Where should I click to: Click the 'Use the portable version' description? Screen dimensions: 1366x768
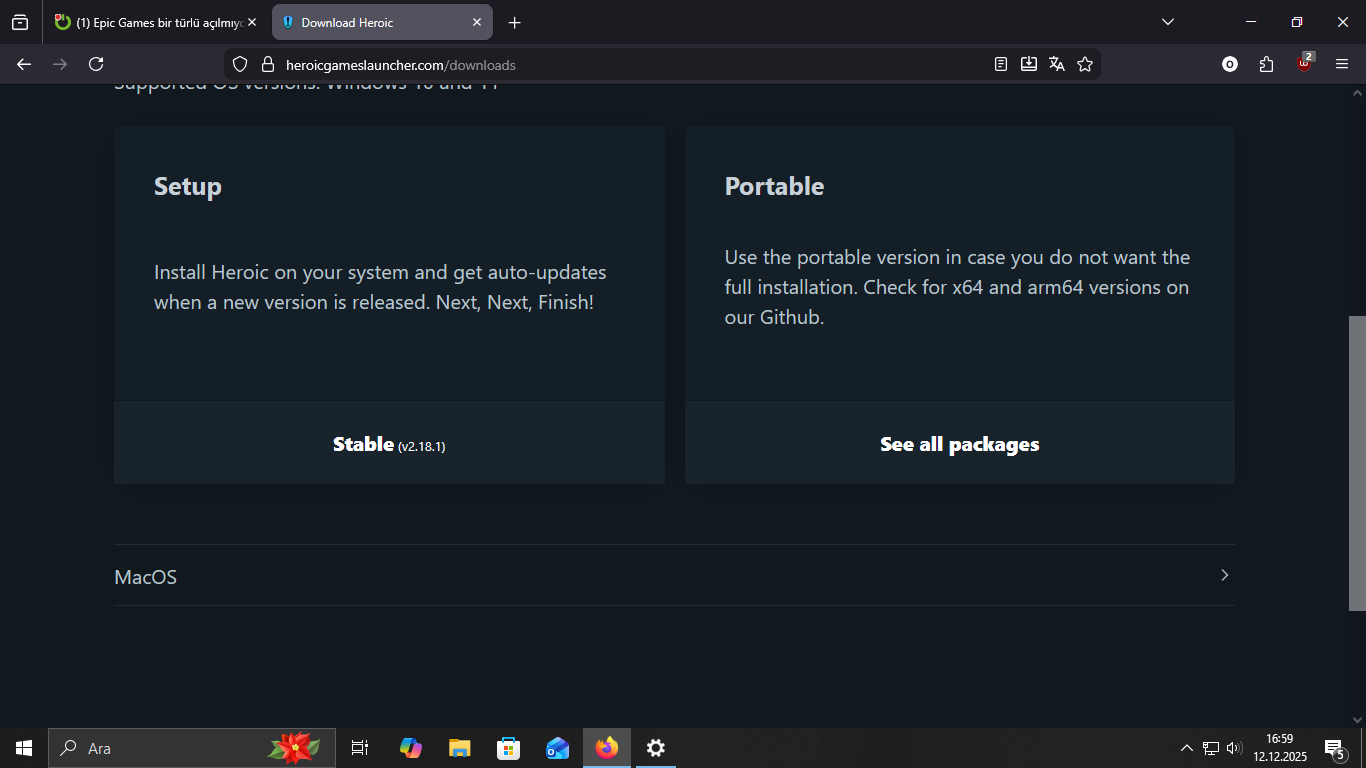pos(957,287)
